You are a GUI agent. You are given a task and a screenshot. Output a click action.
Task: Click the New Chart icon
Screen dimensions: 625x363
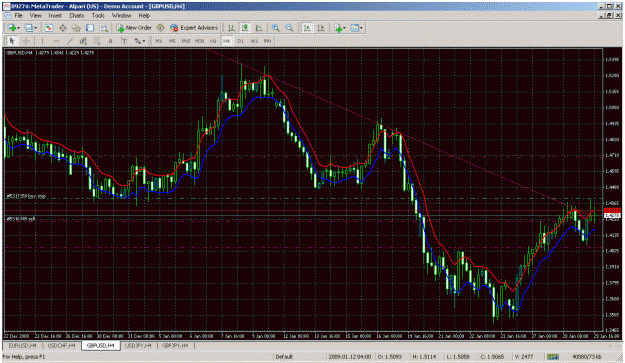(x=12, y=28)
